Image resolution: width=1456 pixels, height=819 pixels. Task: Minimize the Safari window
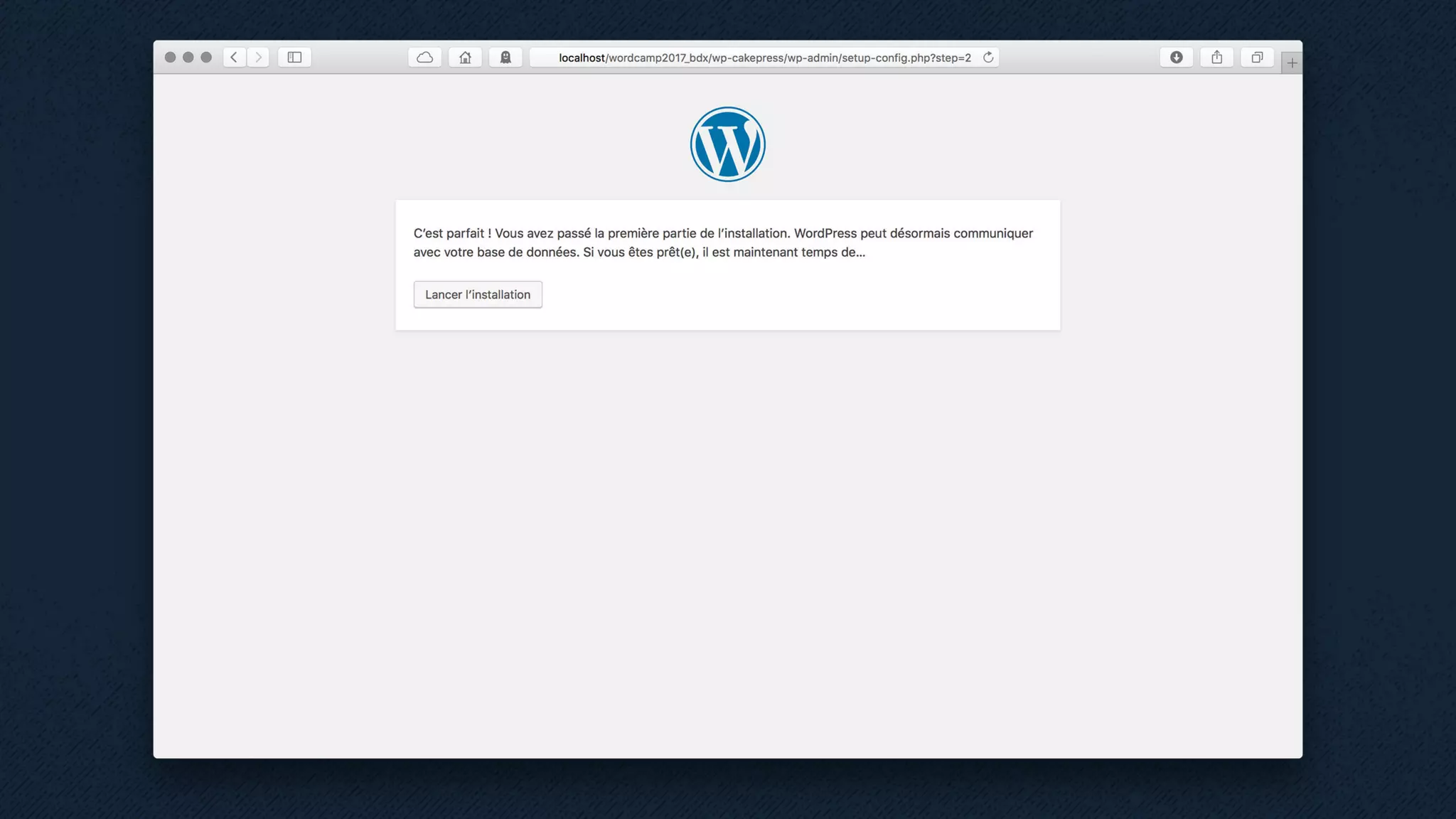click(x=188, y=57)
